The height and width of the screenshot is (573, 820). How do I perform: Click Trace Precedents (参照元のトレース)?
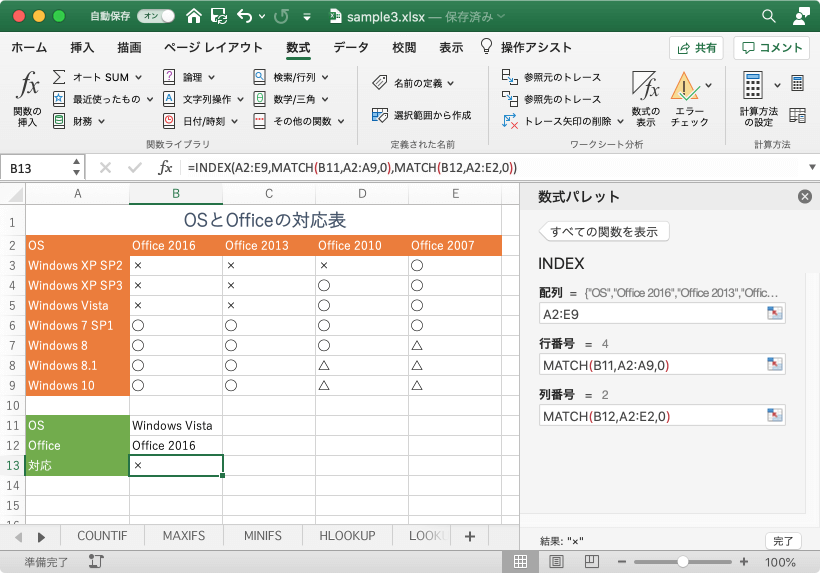[551, 77]
